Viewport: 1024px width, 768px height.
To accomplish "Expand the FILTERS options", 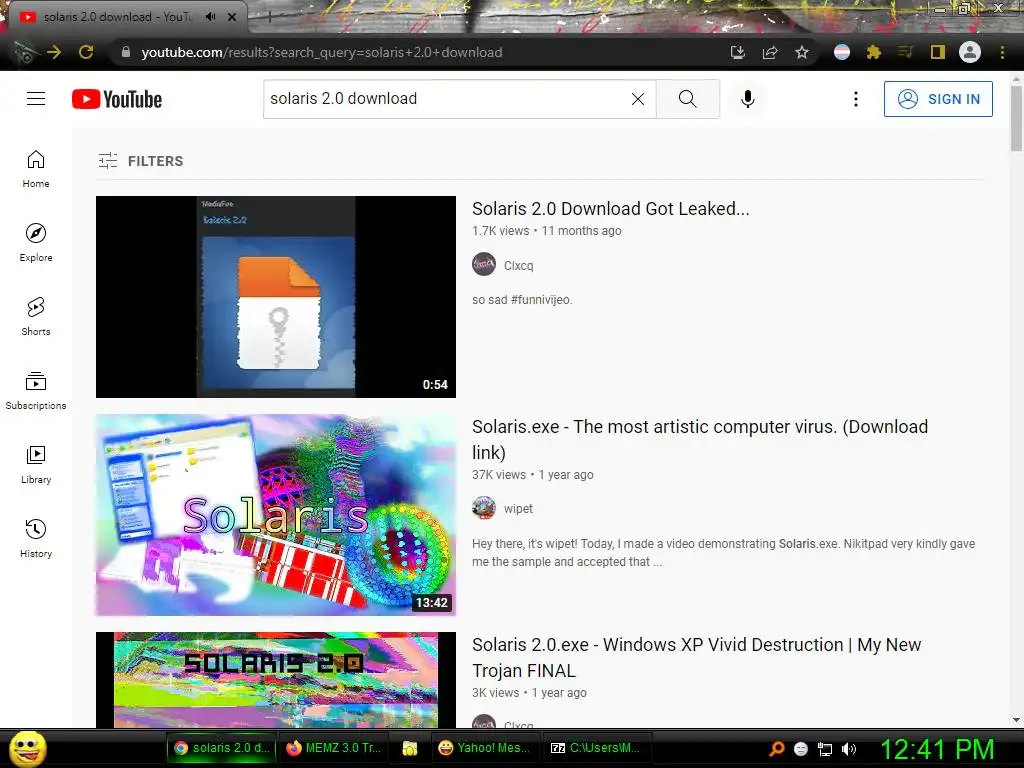I will 140,161.
